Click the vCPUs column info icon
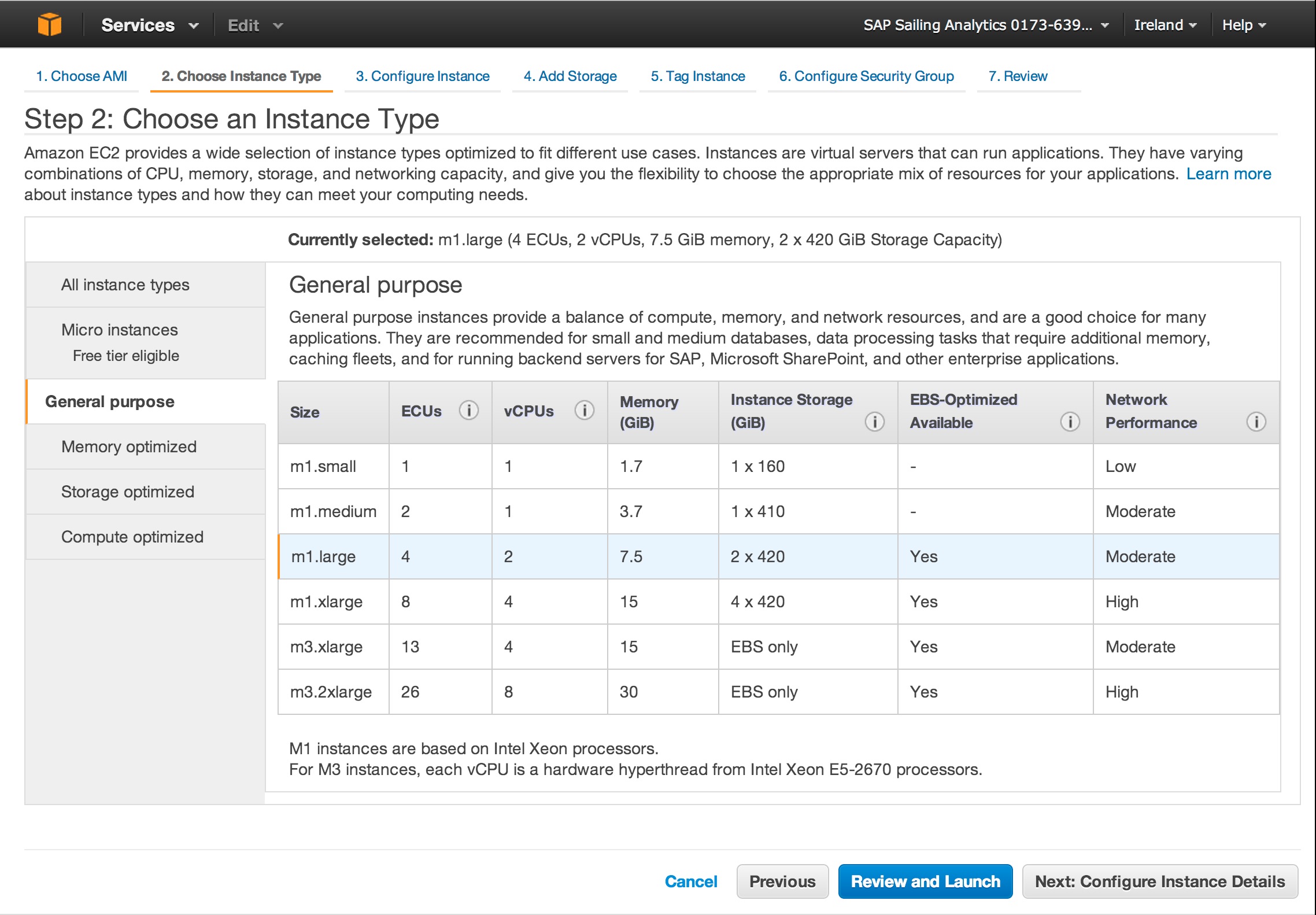 [584, 411]
